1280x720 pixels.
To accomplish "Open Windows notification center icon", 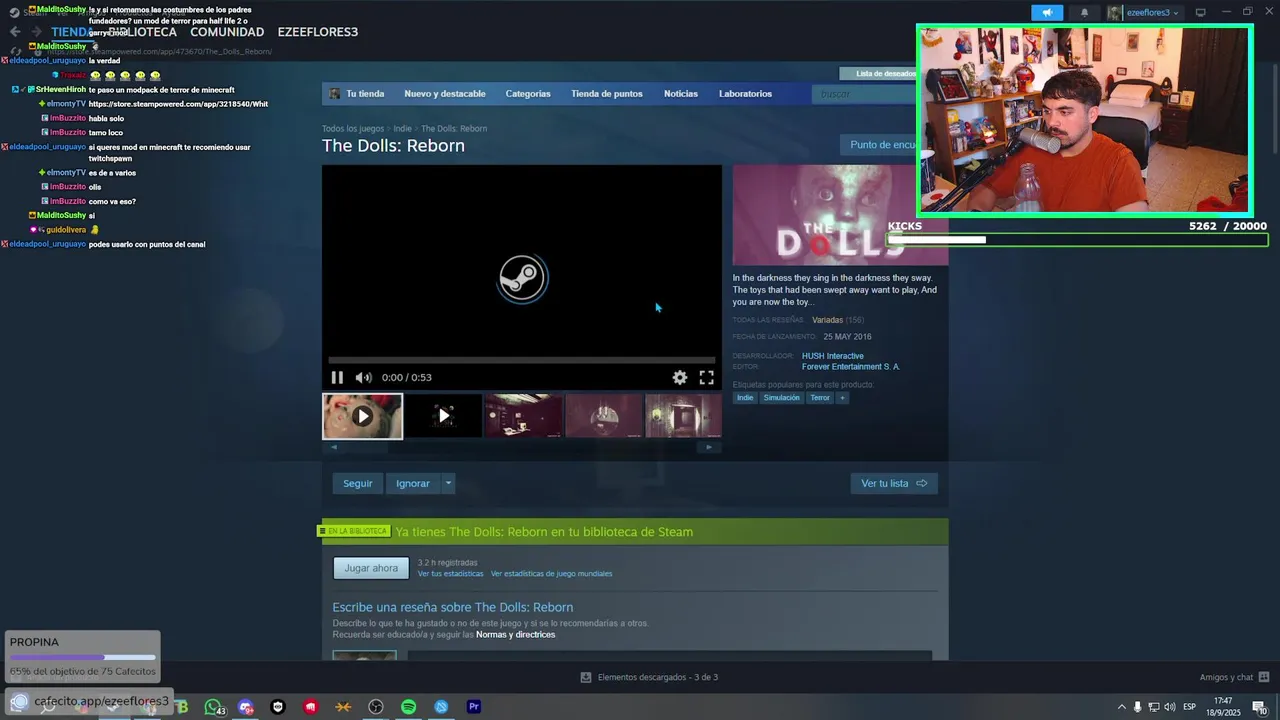I will [1259, 707].
